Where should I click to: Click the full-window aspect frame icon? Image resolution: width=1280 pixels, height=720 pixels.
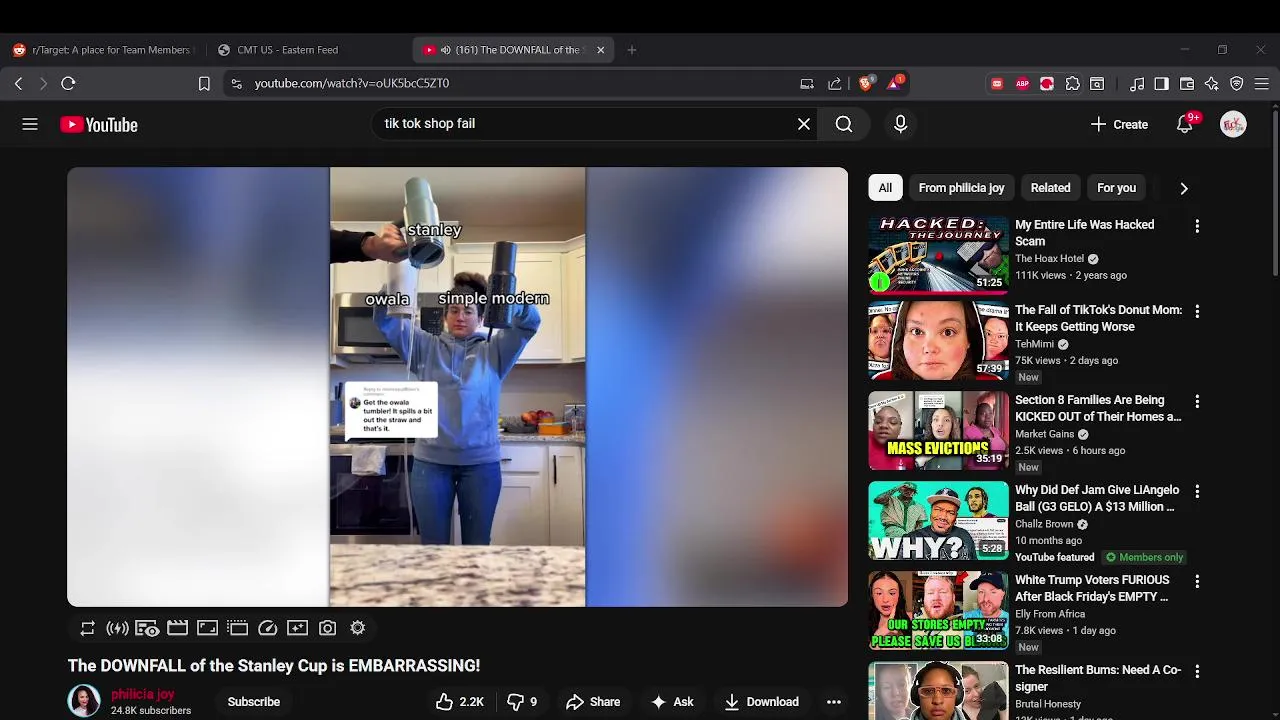pyautogui.click(x=207, y=628)
